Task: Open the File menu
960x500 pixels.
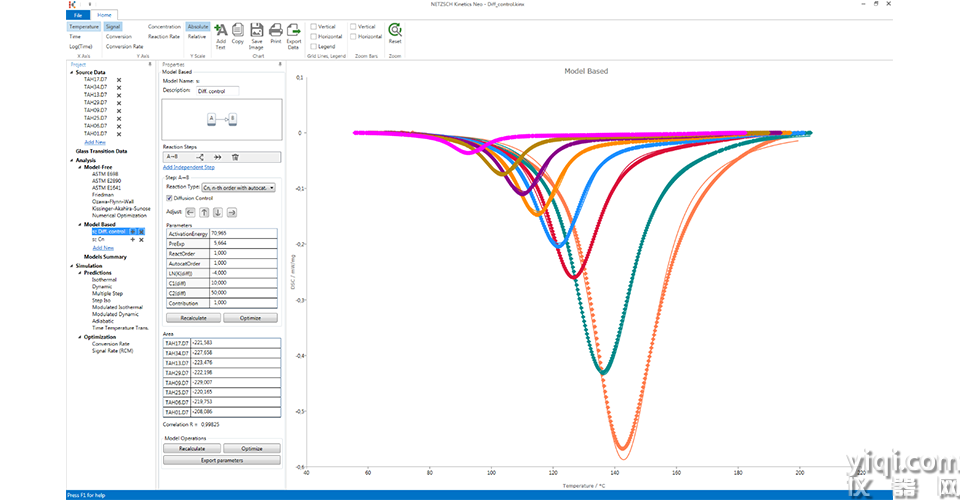Action: pos(78,15)
